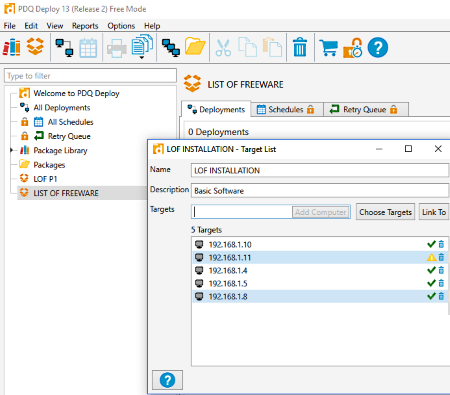The width and height of the screenshot is (450, 395).
Task: Click the Target List dialog help button
Action: click(x=167, y=380)
